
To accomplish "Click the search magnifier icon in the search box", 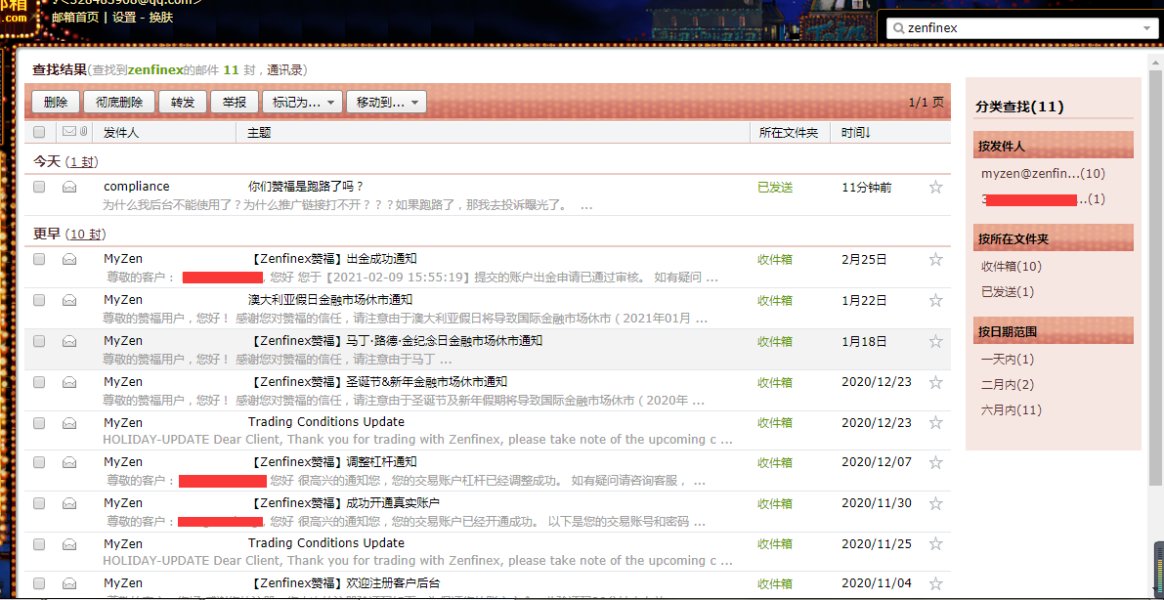I will tap(898, 28).
